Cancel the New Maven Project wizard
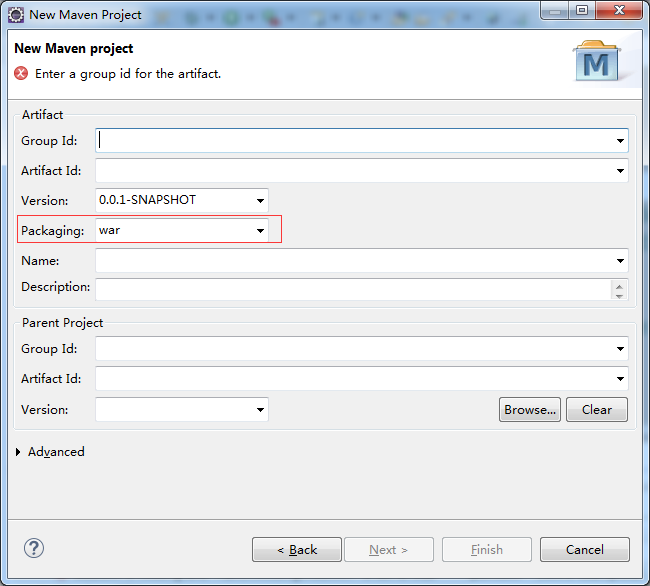The height and width of the screenshot is (586, 650). [x=585, y=550]
